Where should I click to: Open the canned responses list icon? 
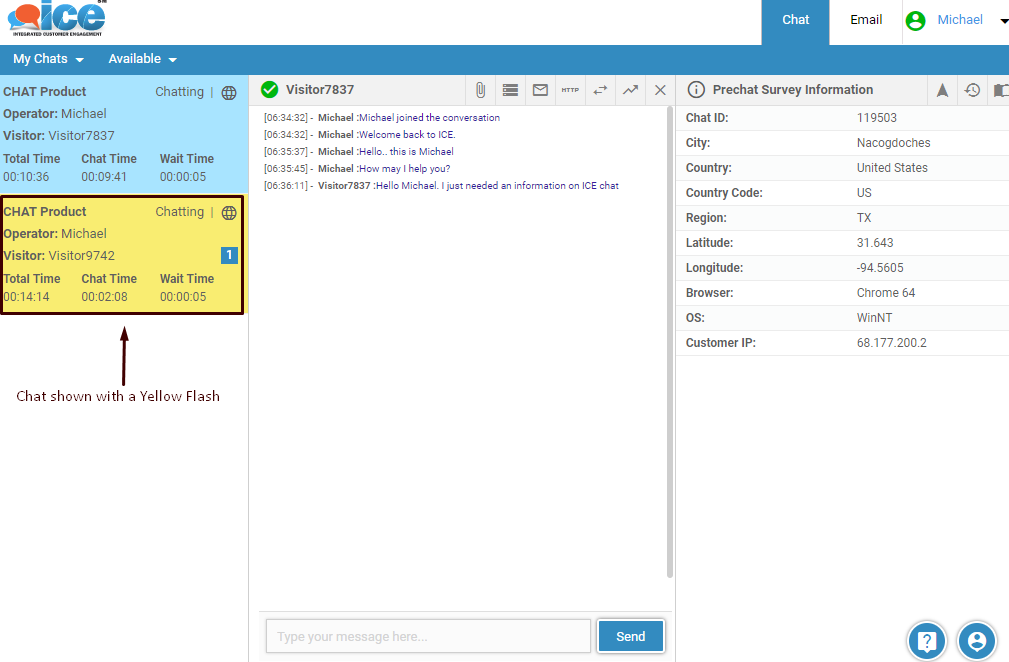tap(510, 90)
